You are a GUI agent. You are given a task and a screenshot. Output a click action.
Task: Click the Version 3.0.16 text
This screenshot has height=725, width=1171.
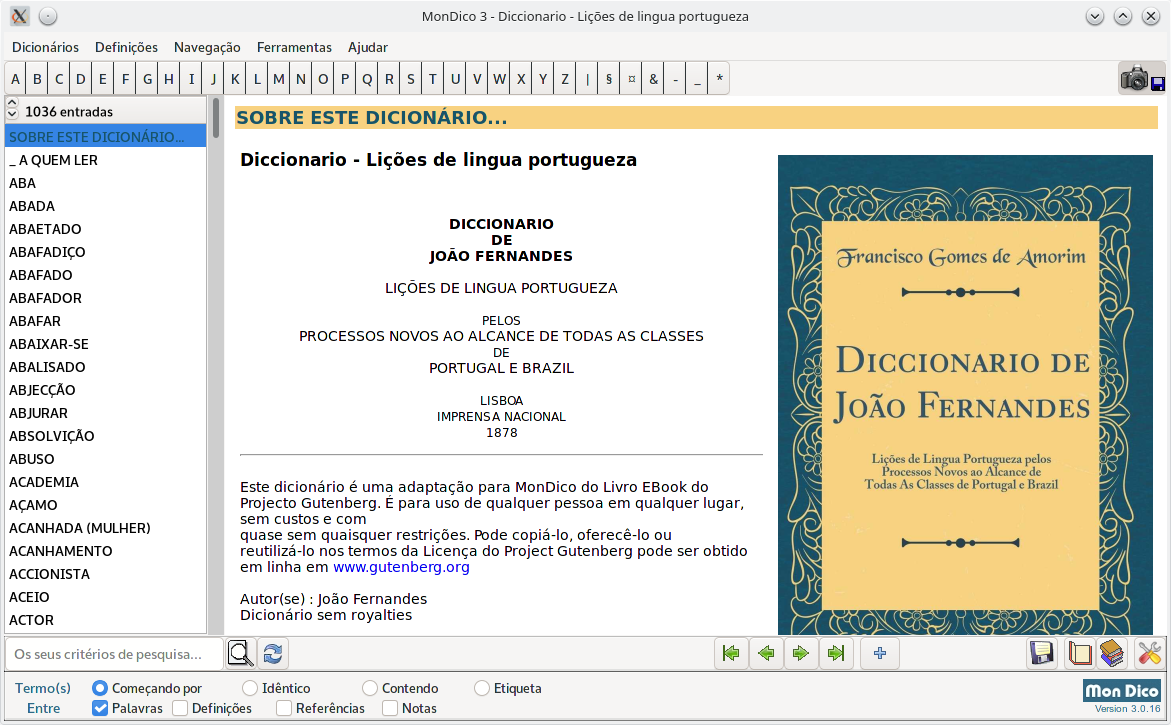1128,709
